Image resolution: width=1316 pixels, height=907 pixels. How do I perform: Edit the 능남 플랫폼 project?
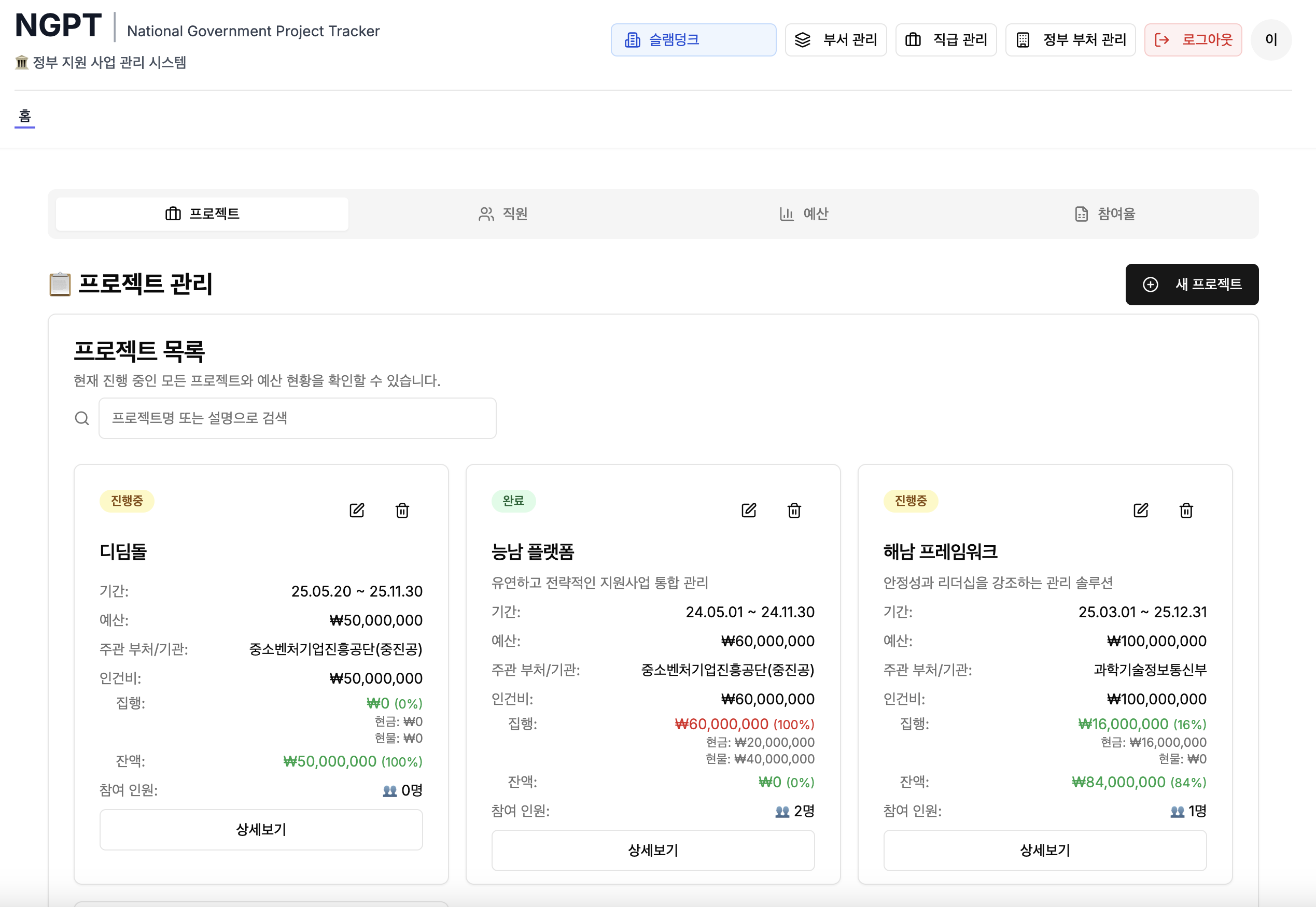tap(749, 510)
